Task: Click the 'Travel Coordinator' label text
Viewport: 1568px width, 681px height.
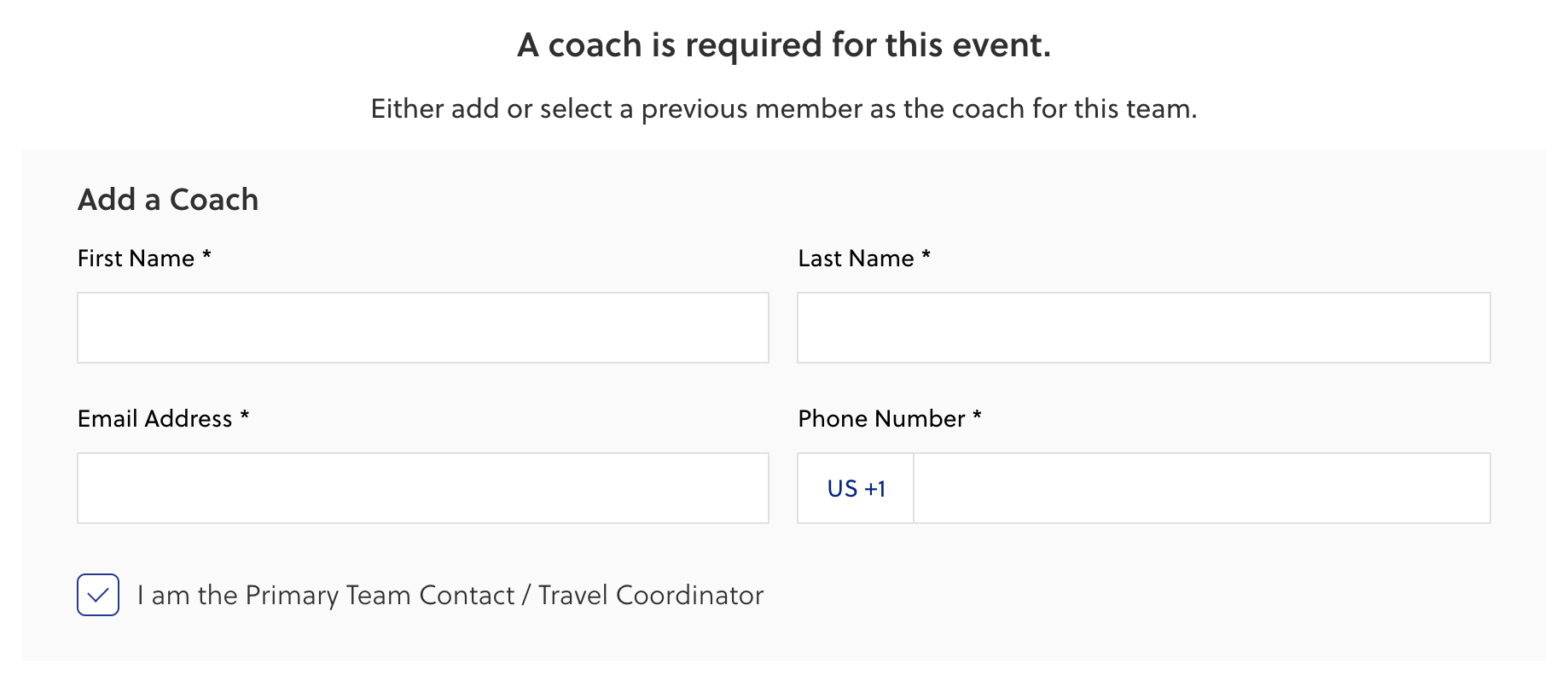Action: [x=650, y=595]
